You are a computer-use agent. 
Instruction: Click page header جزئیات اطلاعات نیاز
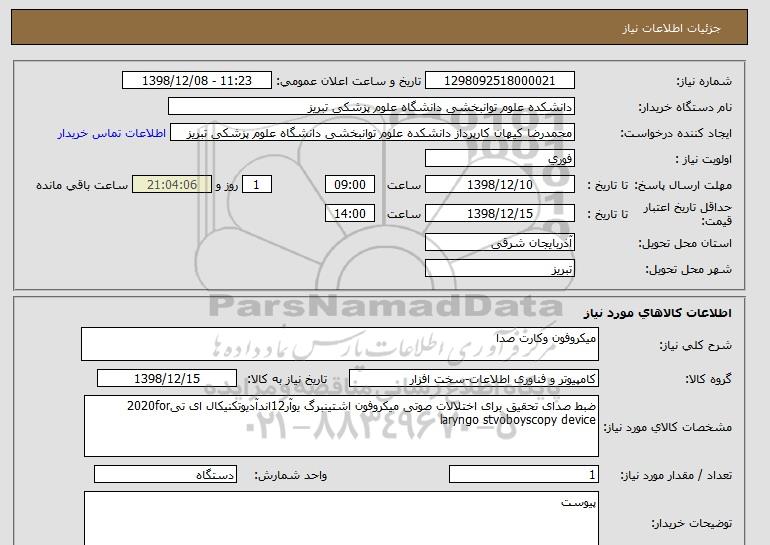(x=671, y=27)
